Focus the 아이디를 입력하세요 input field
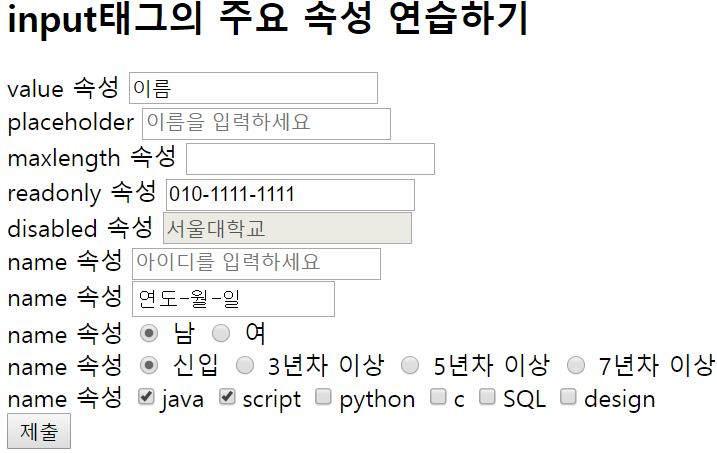 [x=256, y=264]
